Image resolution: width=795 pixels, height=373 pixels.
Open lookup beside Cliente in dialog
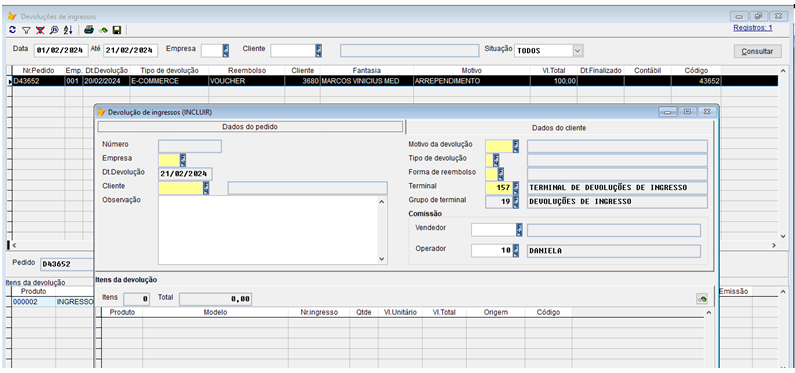206,188
